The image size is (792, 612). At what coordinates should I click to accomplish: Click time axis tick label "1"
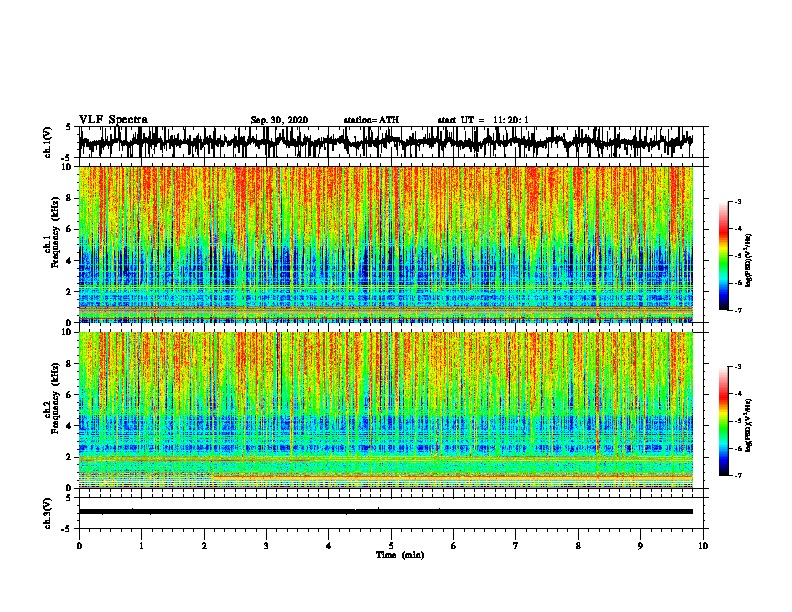[141, 545]
